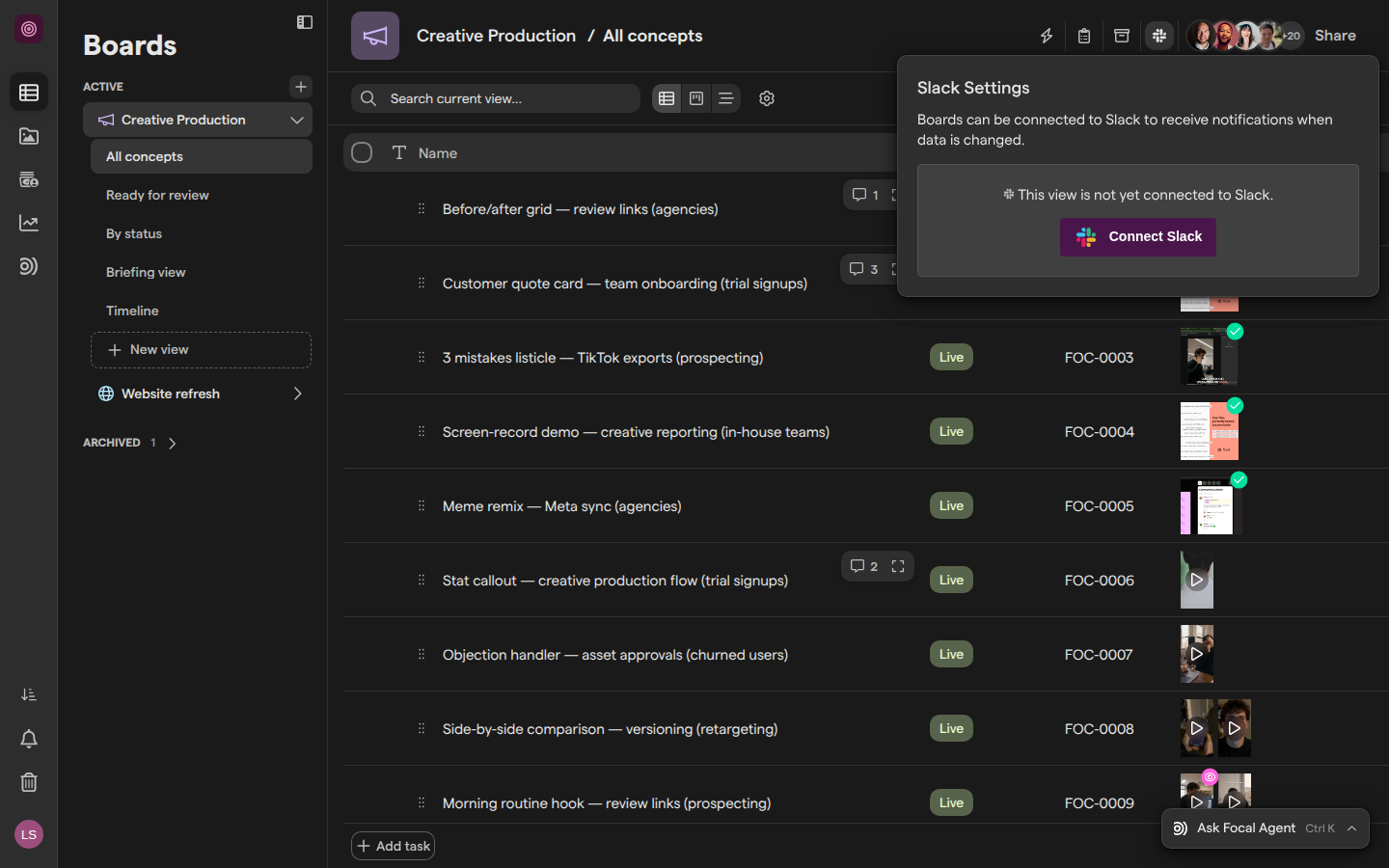The width and height of the screenshot is (1389, 868).
Task: Switch to table view layout
Action: click(x=667, y=98)
